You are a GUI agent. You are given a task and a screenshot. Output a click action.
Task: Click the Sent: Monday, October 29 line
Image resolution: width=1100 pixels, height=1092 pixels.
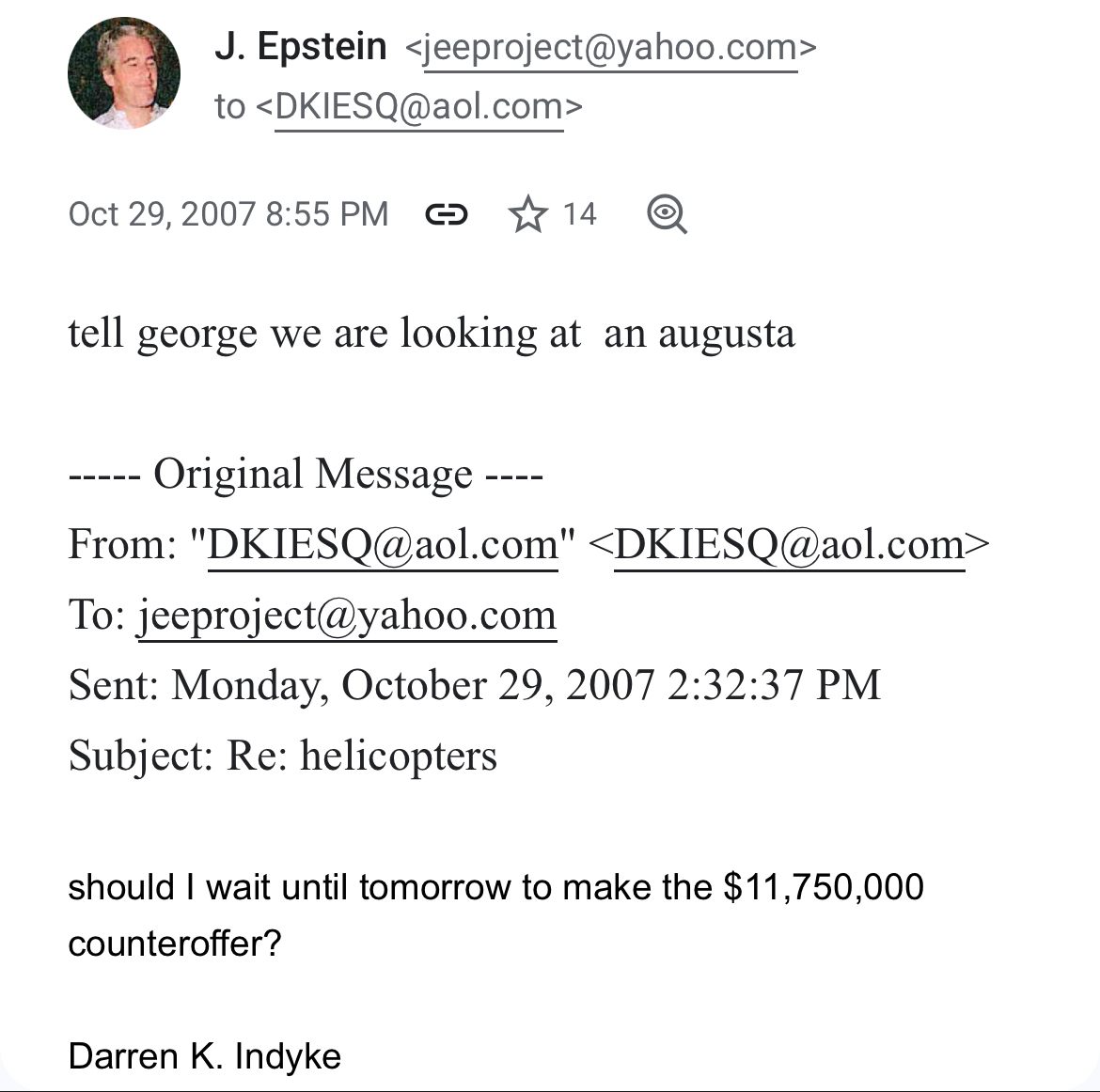(x=474, y=685)
